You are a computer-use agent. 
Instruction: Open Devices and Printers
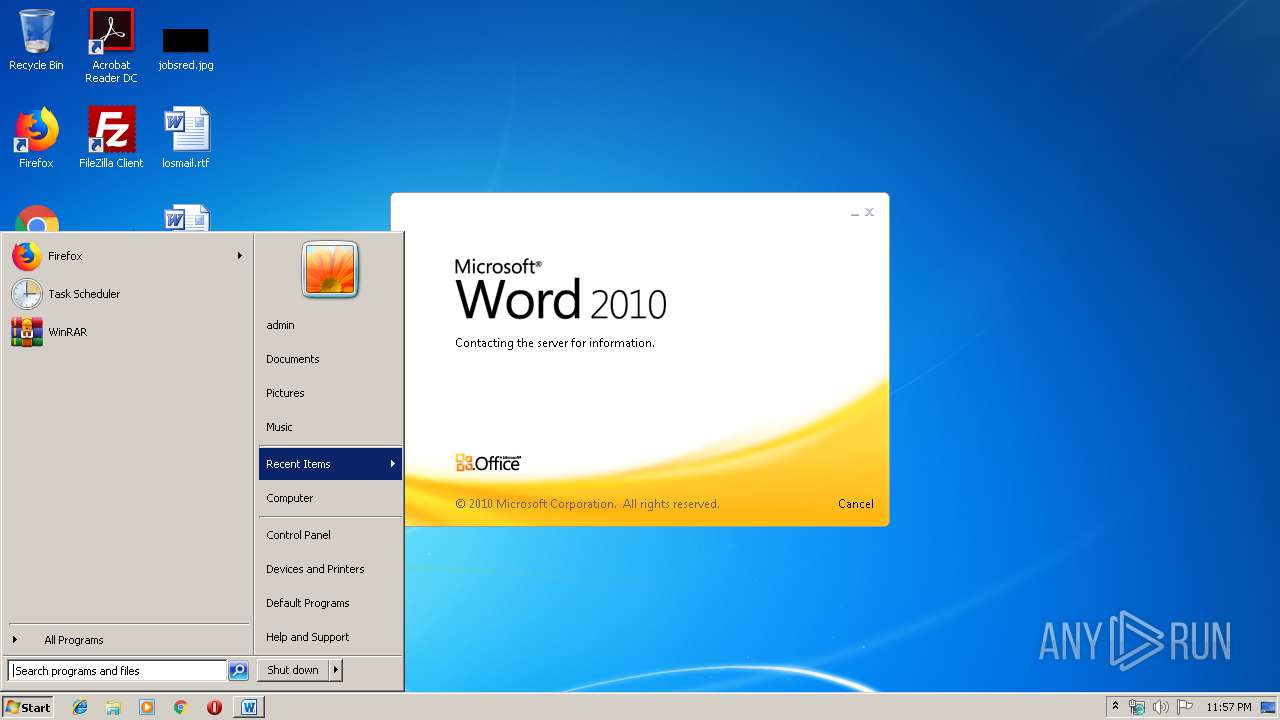click(x=330, y=569)
